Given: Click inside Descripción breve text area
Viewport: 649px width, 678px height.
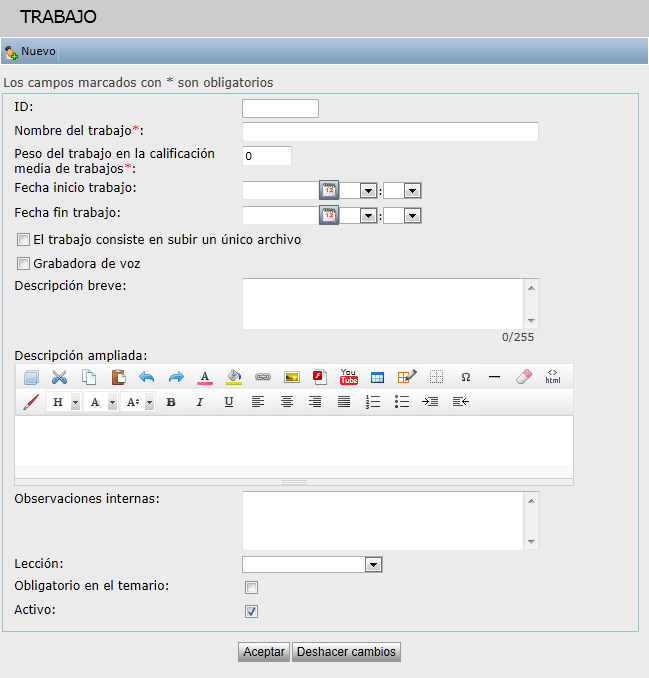Looking at the screenshot, I should click(x=383, y=304).
